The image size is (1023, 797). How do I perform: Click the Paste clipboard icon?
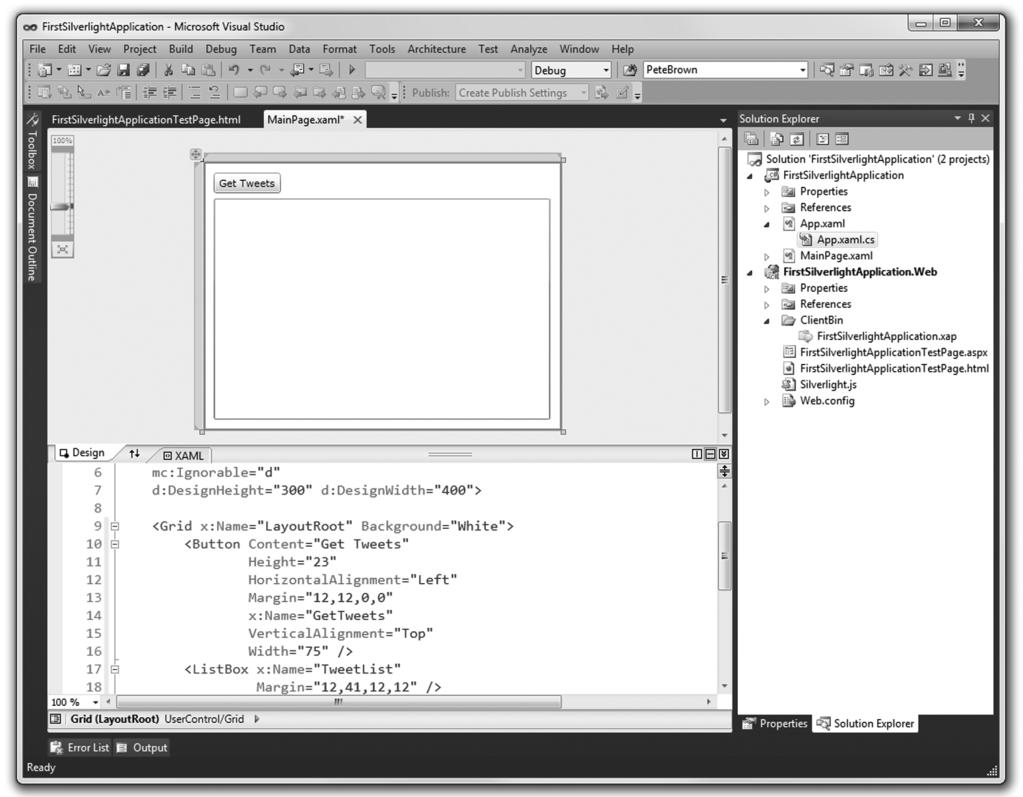click(208, 70)
